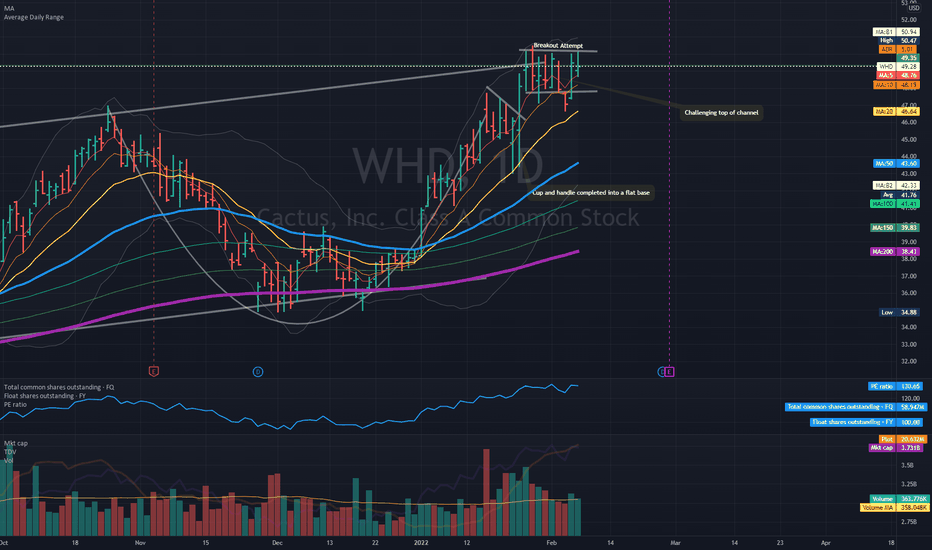Click the MA:82 42.33 axis label
Screen dimensions: 932x550
(896, 186)
